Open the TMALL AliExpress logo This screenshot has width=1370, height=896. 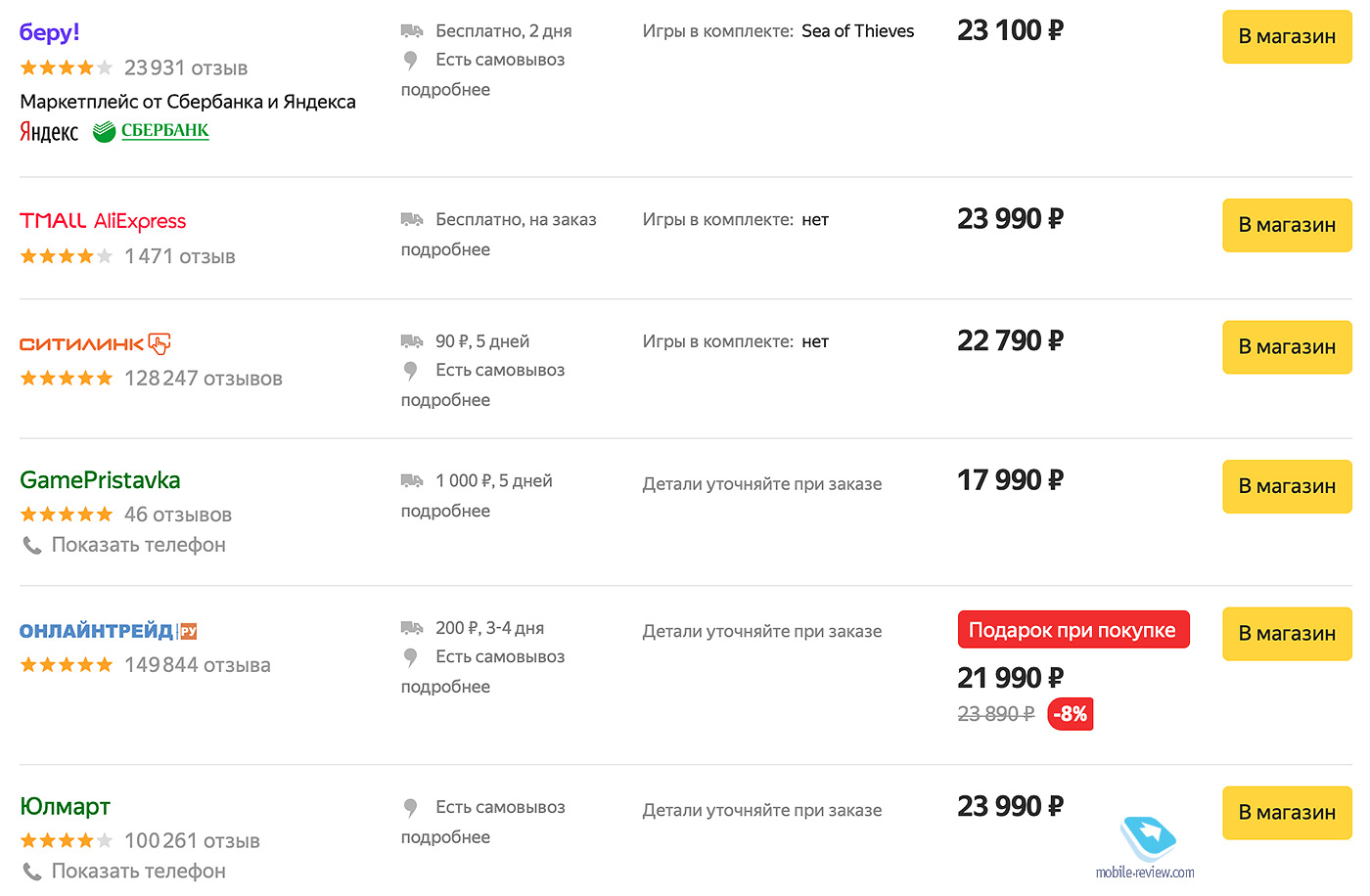(x=103, y=221)
